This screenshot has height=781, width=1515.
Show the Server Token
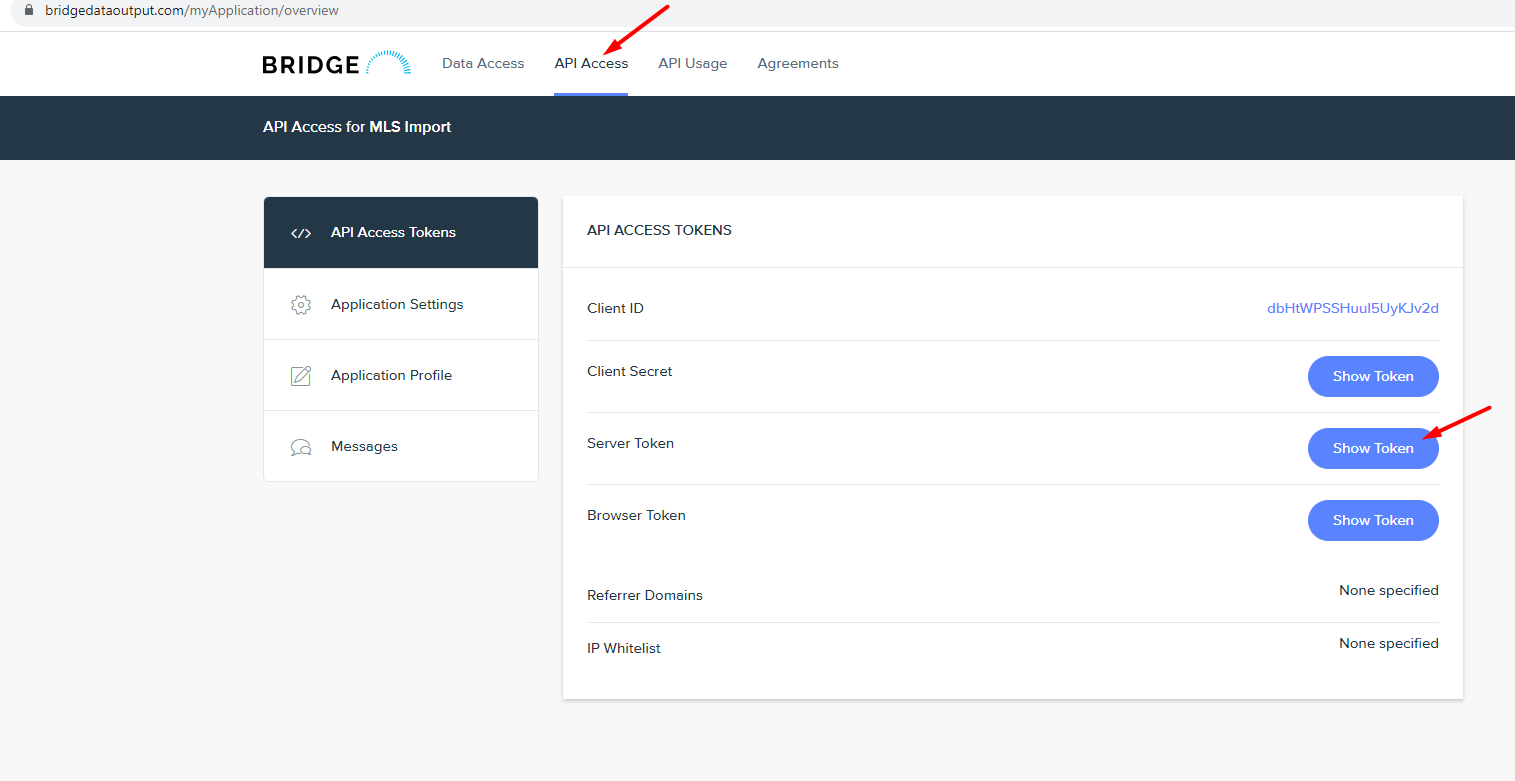[1373, 448]
